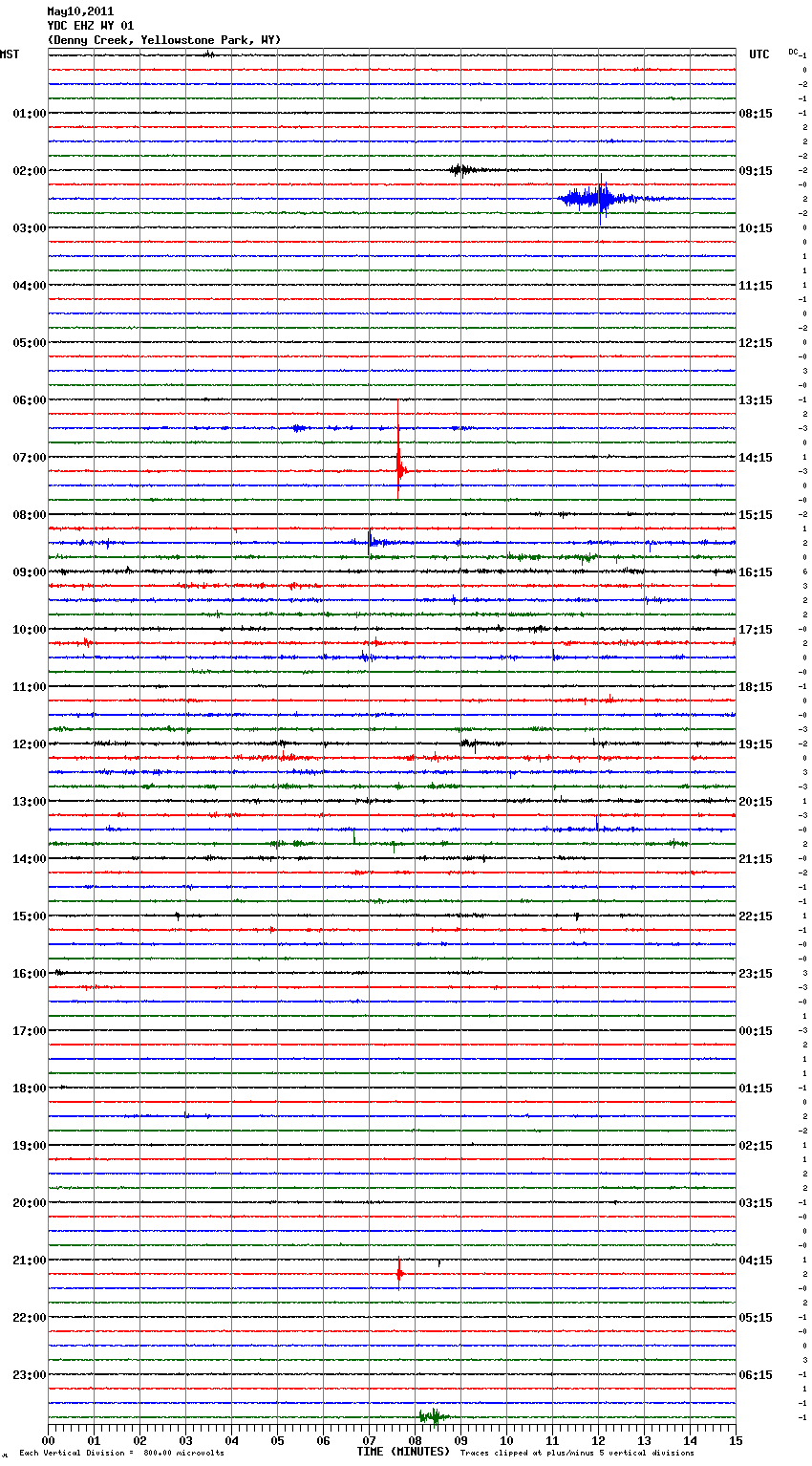Select the 07:00 MST hour label

pyautogui.click(x=30, y=458)
